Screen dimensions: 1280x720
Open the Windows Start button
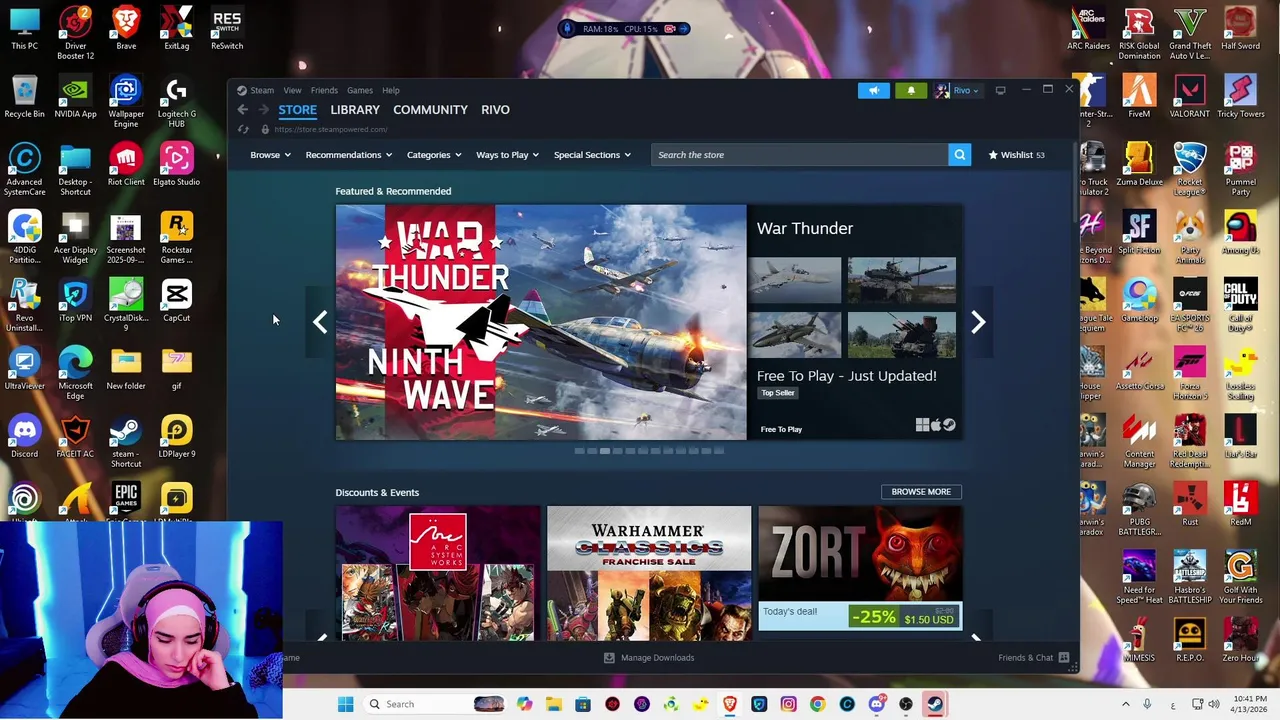(x=345, y=704)
